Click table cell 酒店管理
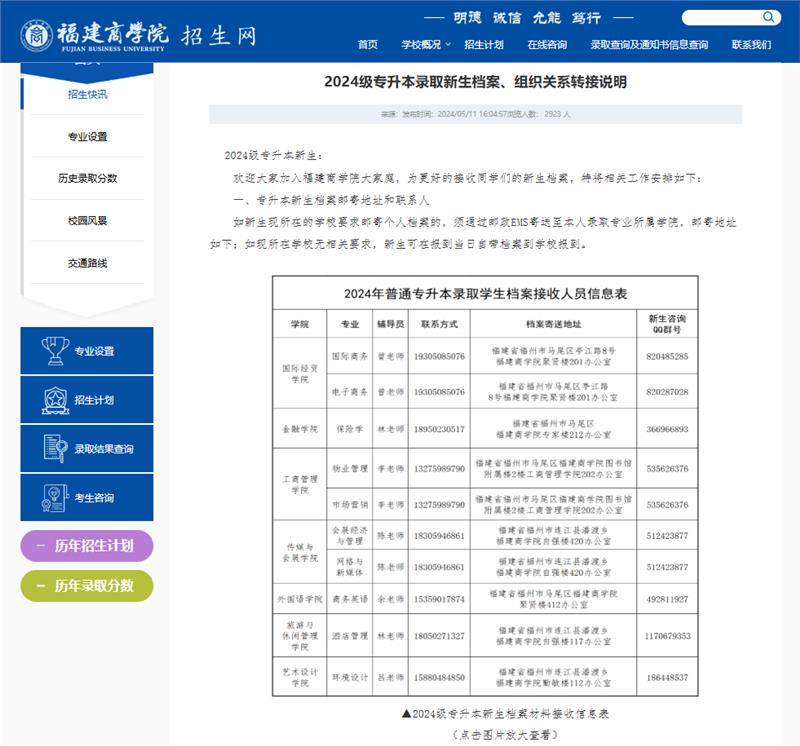Viewport: 800px width, 746px height. point(349,636)
